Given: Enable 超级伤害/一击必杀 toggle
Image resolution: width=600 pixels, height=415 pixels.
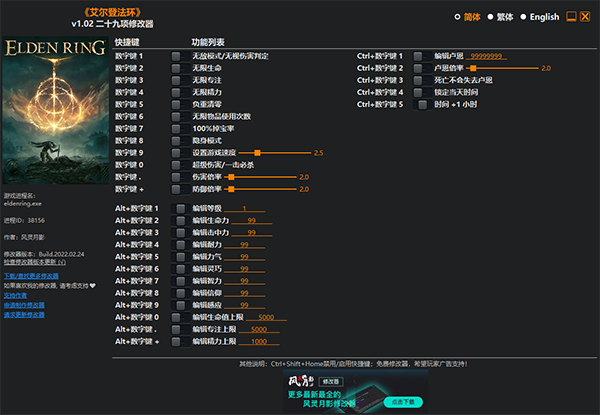Looking at the screenshot, I should pyautogui.click(x=179, y=164).
